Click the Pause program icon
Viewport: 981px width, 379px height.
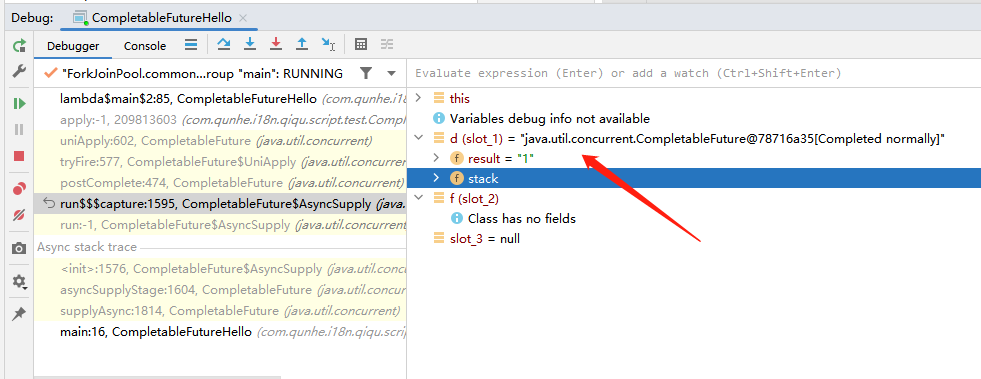[19, 129]
